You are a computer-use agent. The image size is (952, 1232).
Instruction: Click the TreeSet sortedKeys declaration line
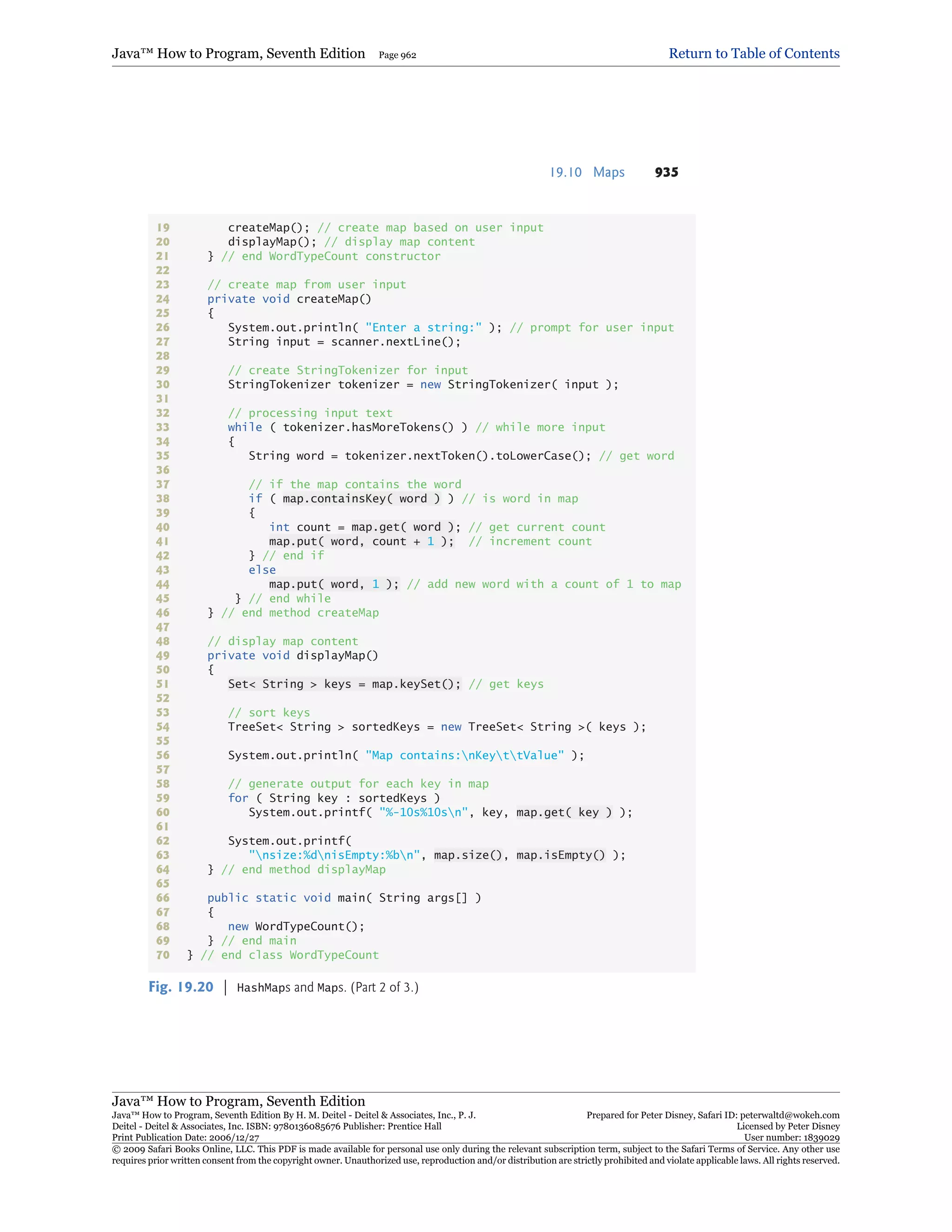tap(436, 727)
